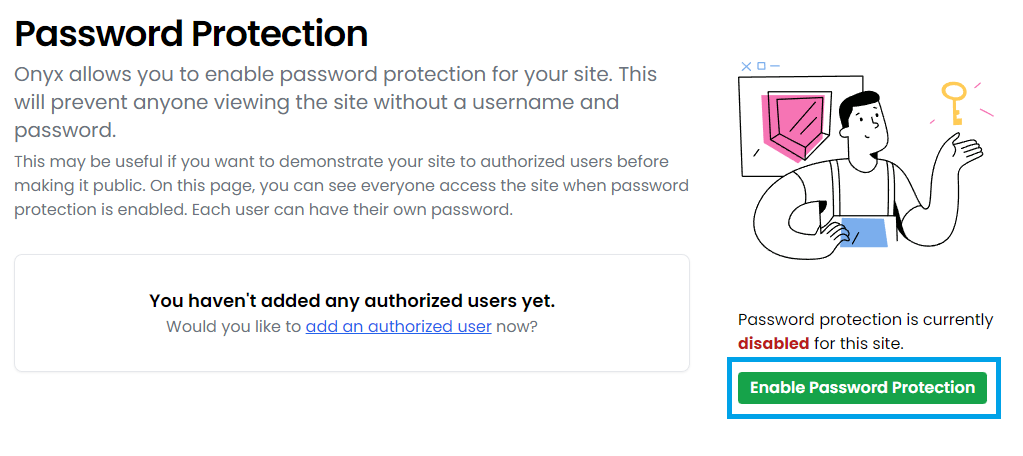Click the blue X icon above the illustration
Viewport: 1023px width, 456px height.
746,66
